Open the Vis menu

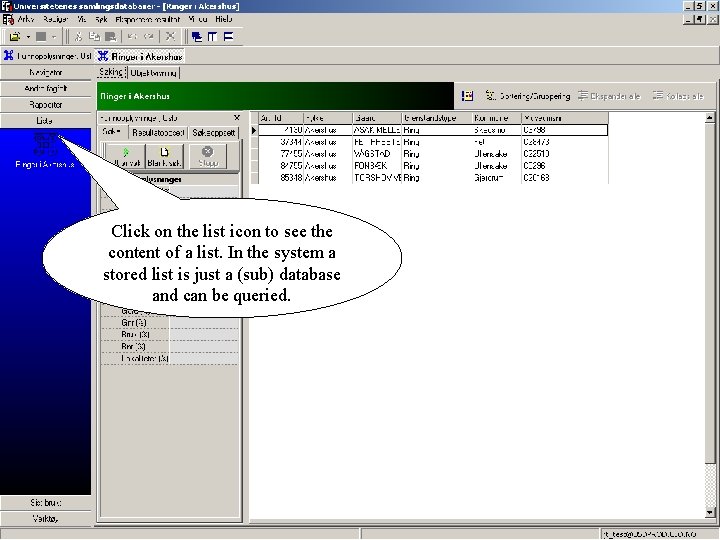pyautogui.click(x=82, y=19)
